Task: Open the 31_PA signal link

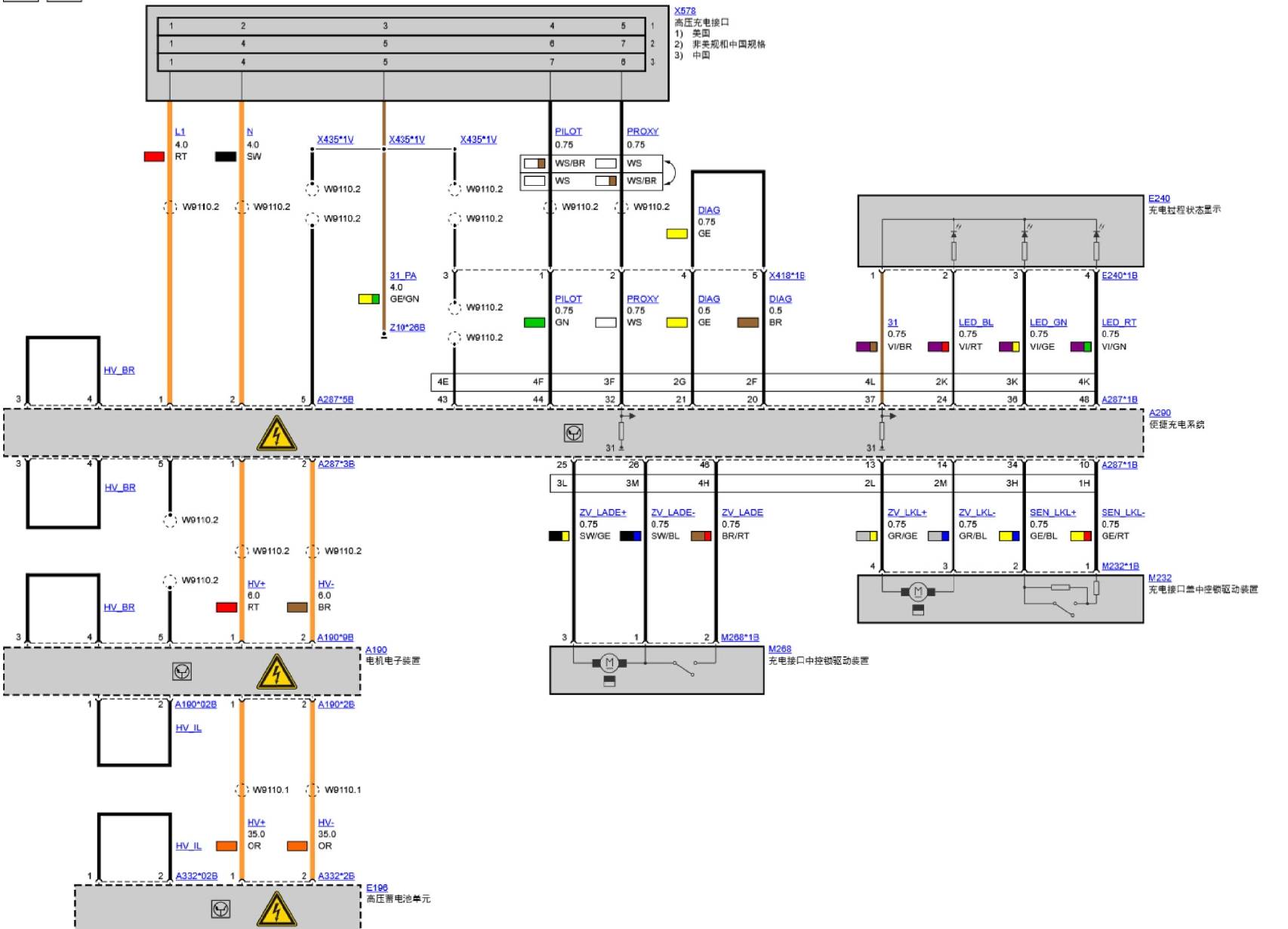Action: (403, 276)
